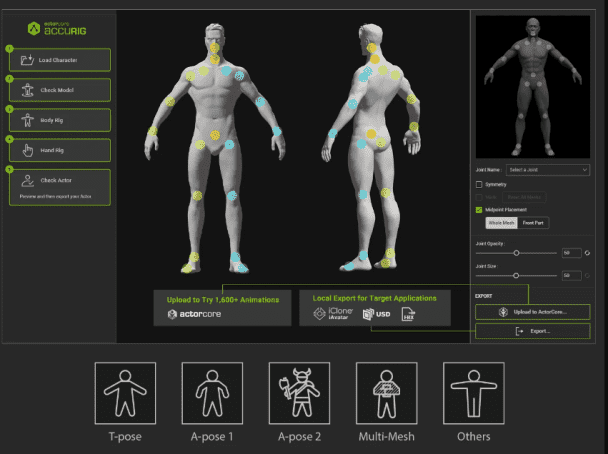The image size is (608, 454).
Task: Click the FBX file format icon
Action: pos(408,314)
